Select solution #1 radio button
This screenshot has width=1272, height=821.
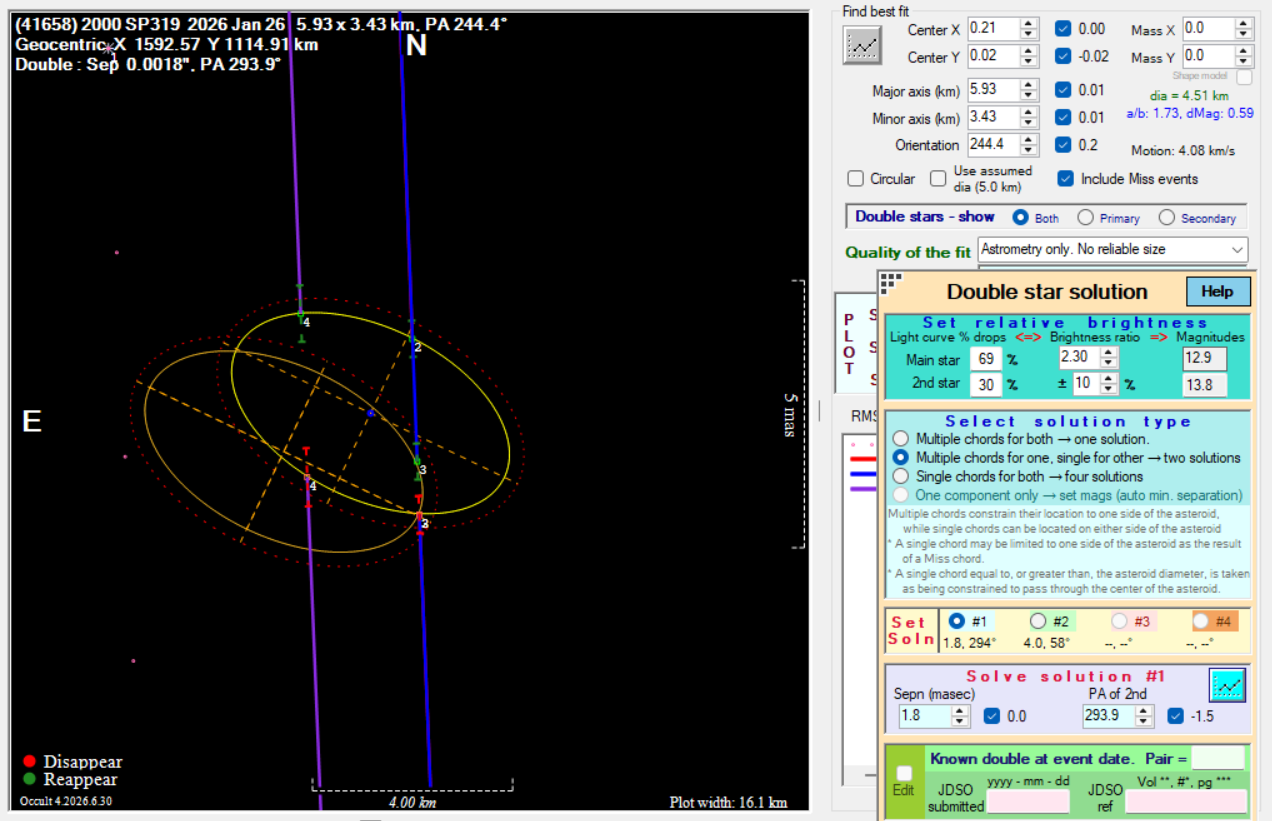(x=957, y=621)
